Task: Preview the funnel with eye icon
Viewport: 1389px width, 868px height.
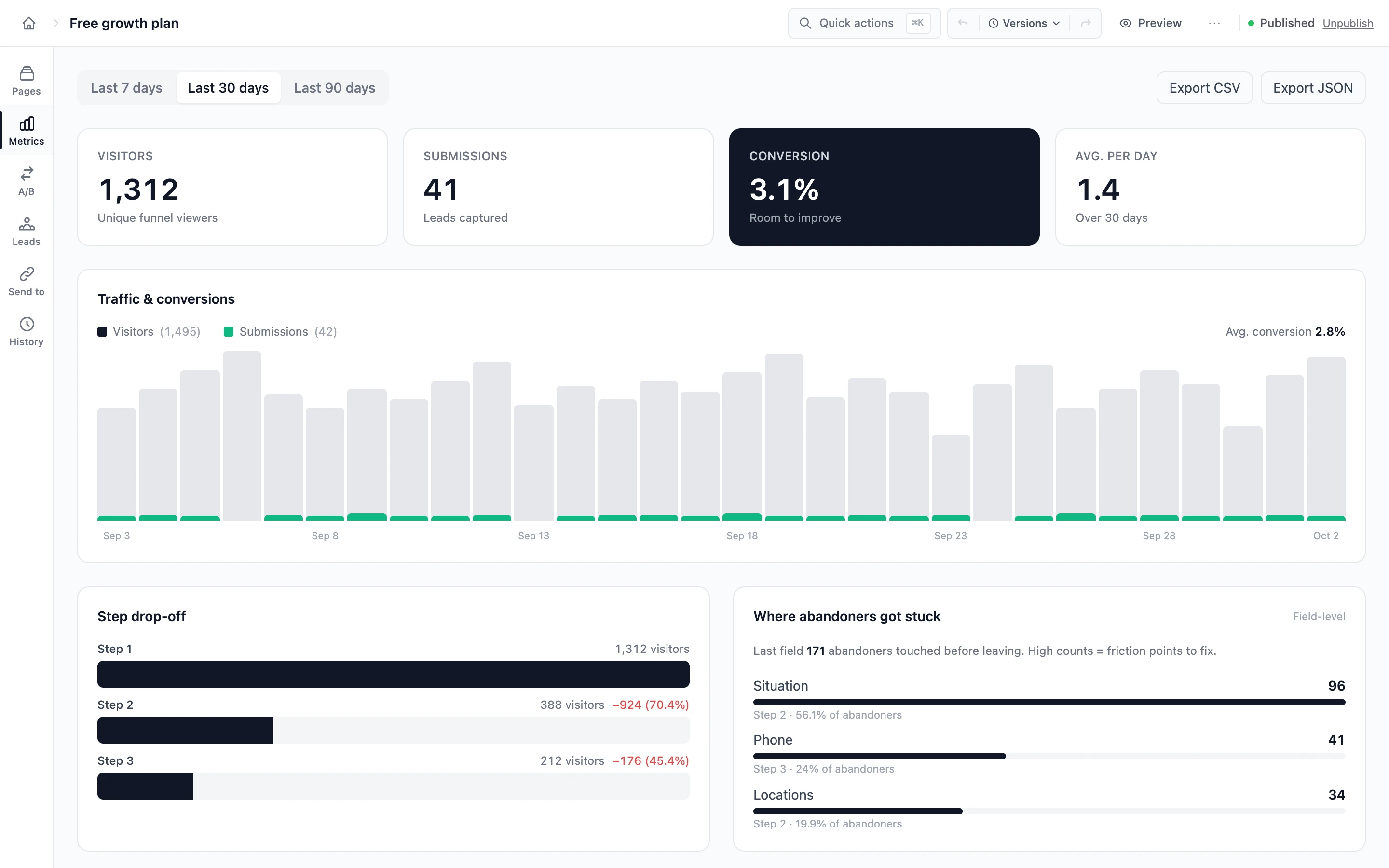Action: [1151, 23]
